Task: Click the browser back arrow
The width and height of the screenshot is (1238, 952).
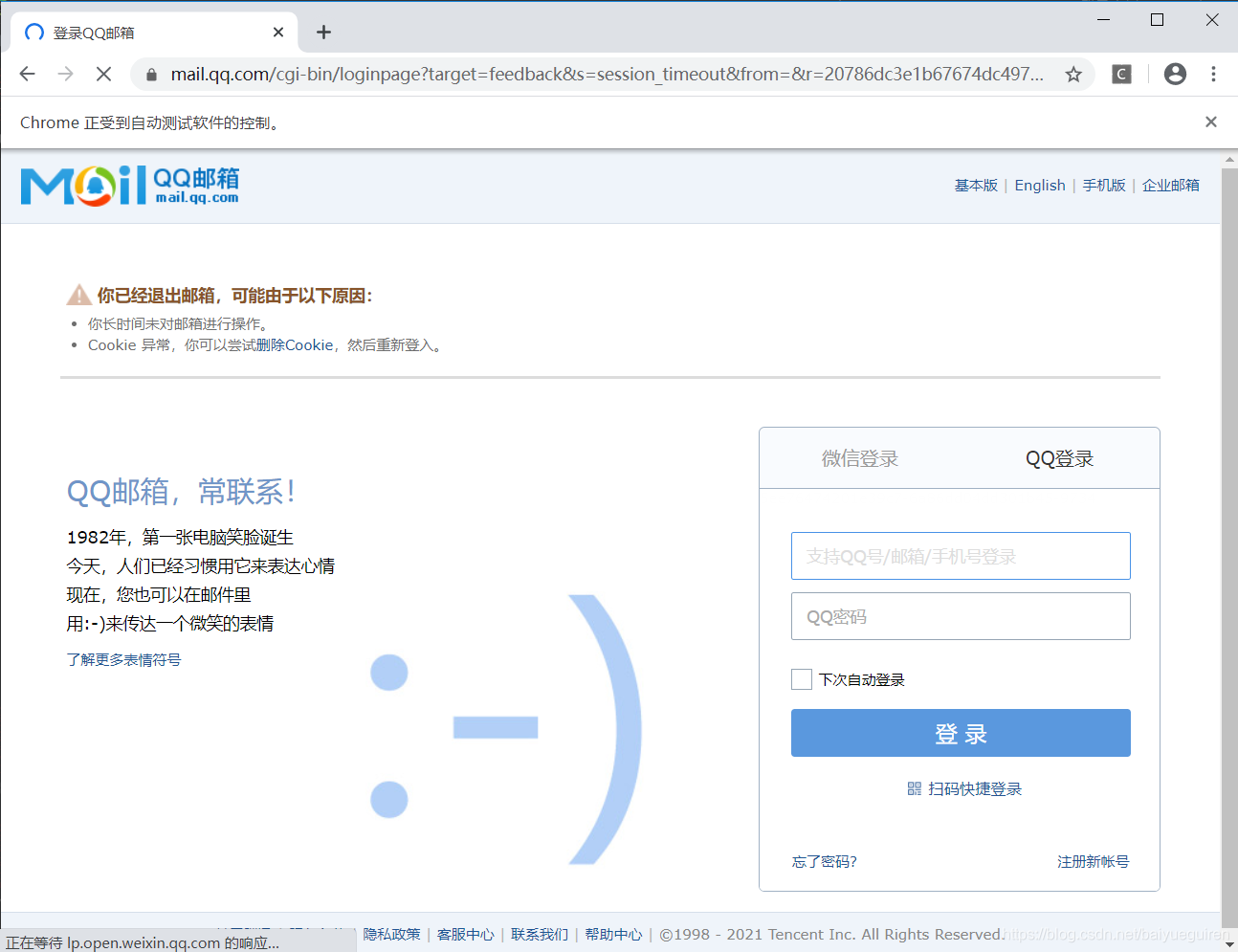Action: pos(27,74)
